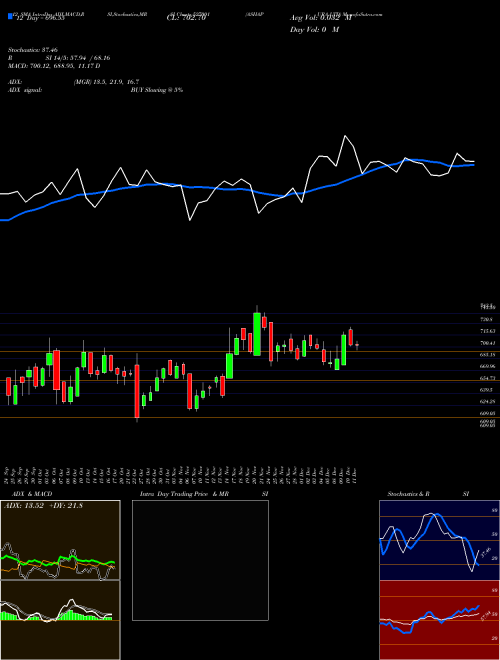Image resolution: width=500 pixels, height=660 pixels.
Task: Click the 639.5 price axis label
Action: (487, 390)
